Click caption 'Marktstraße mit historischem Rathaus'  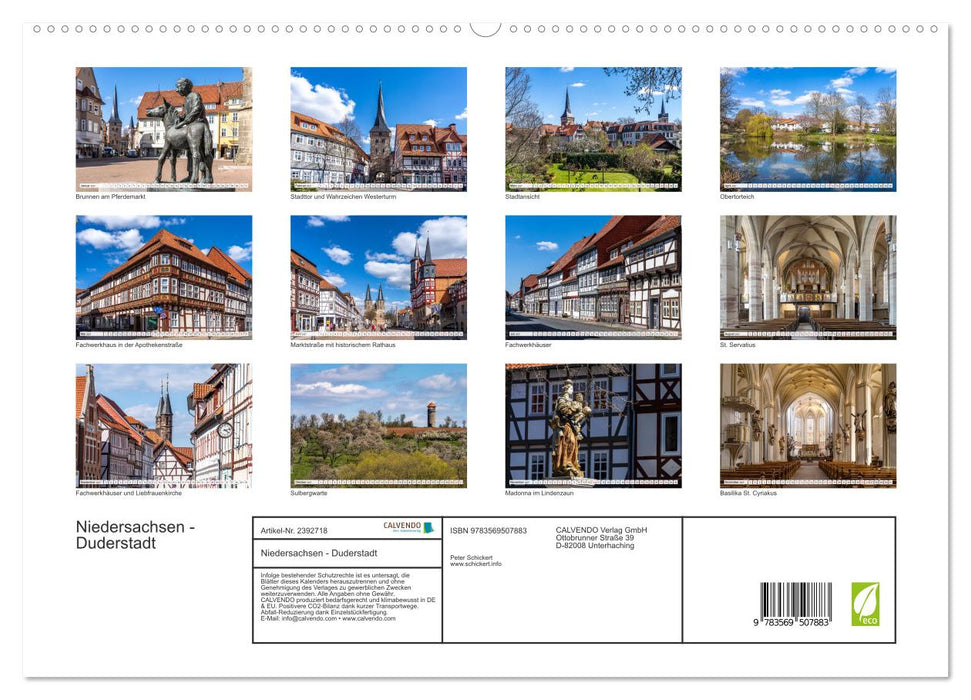tap(342, 345)
